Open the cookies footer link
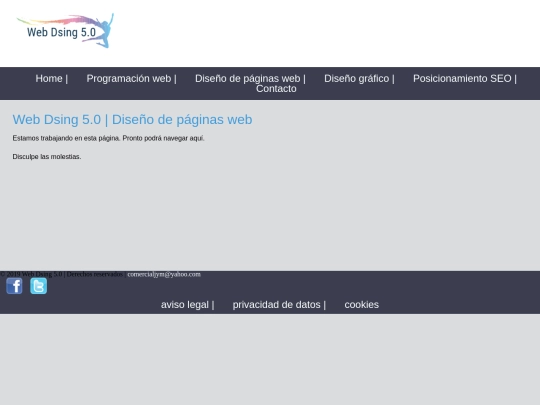This screenshot has width=540, height=405. pos(362,305)
